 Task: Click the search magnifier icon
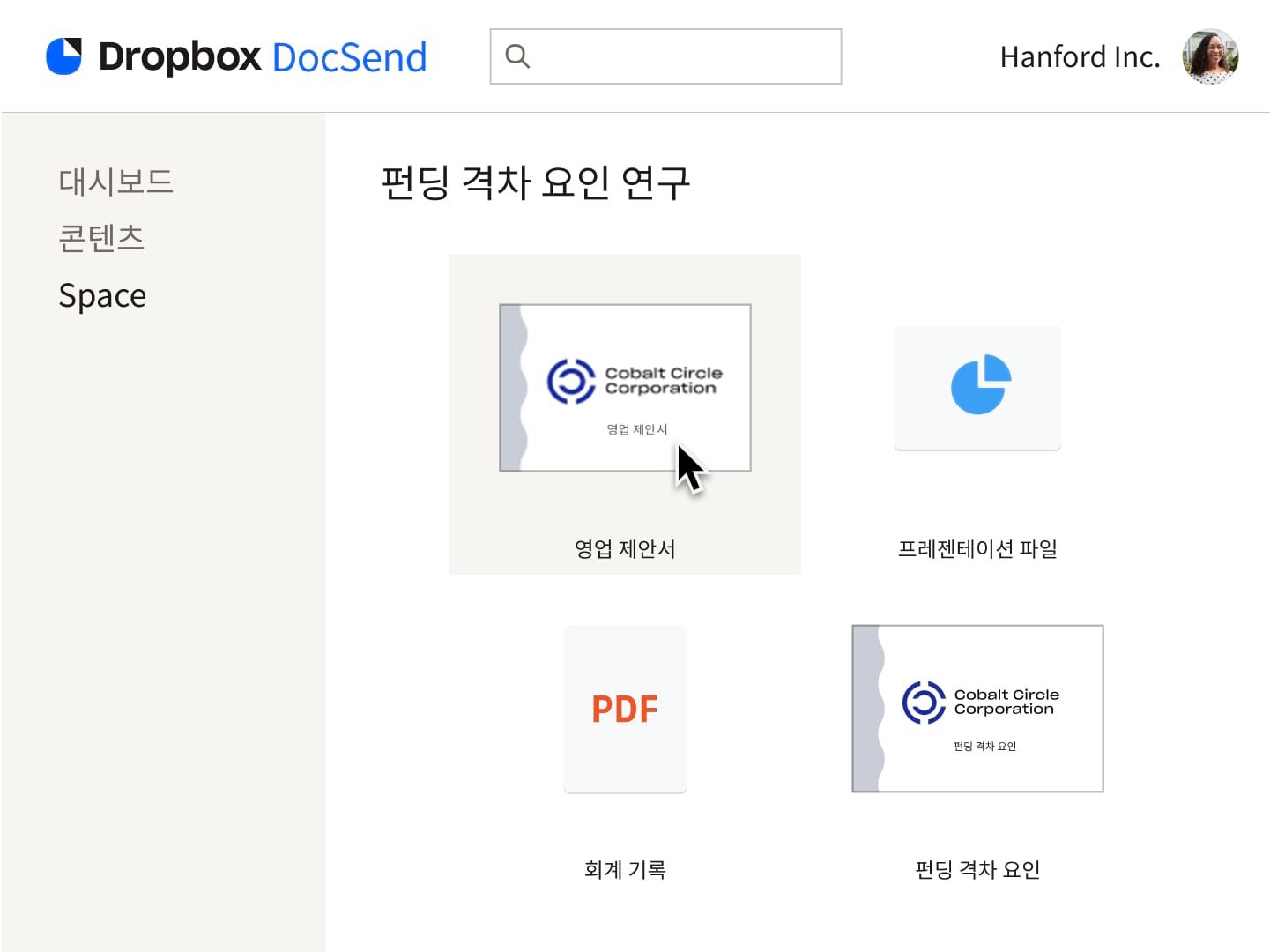[x=517, y=56]
